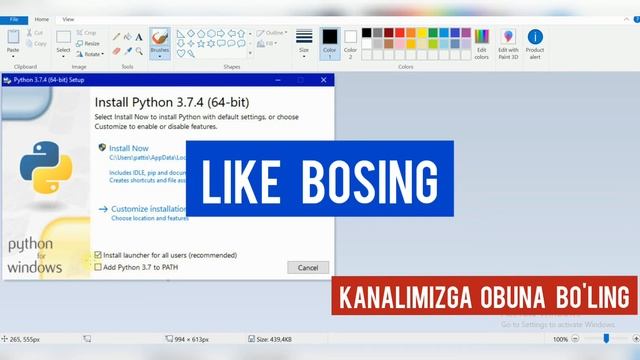Expand the Paste dropdown arrow
The image size is (640, 360).
pos(13,56)
